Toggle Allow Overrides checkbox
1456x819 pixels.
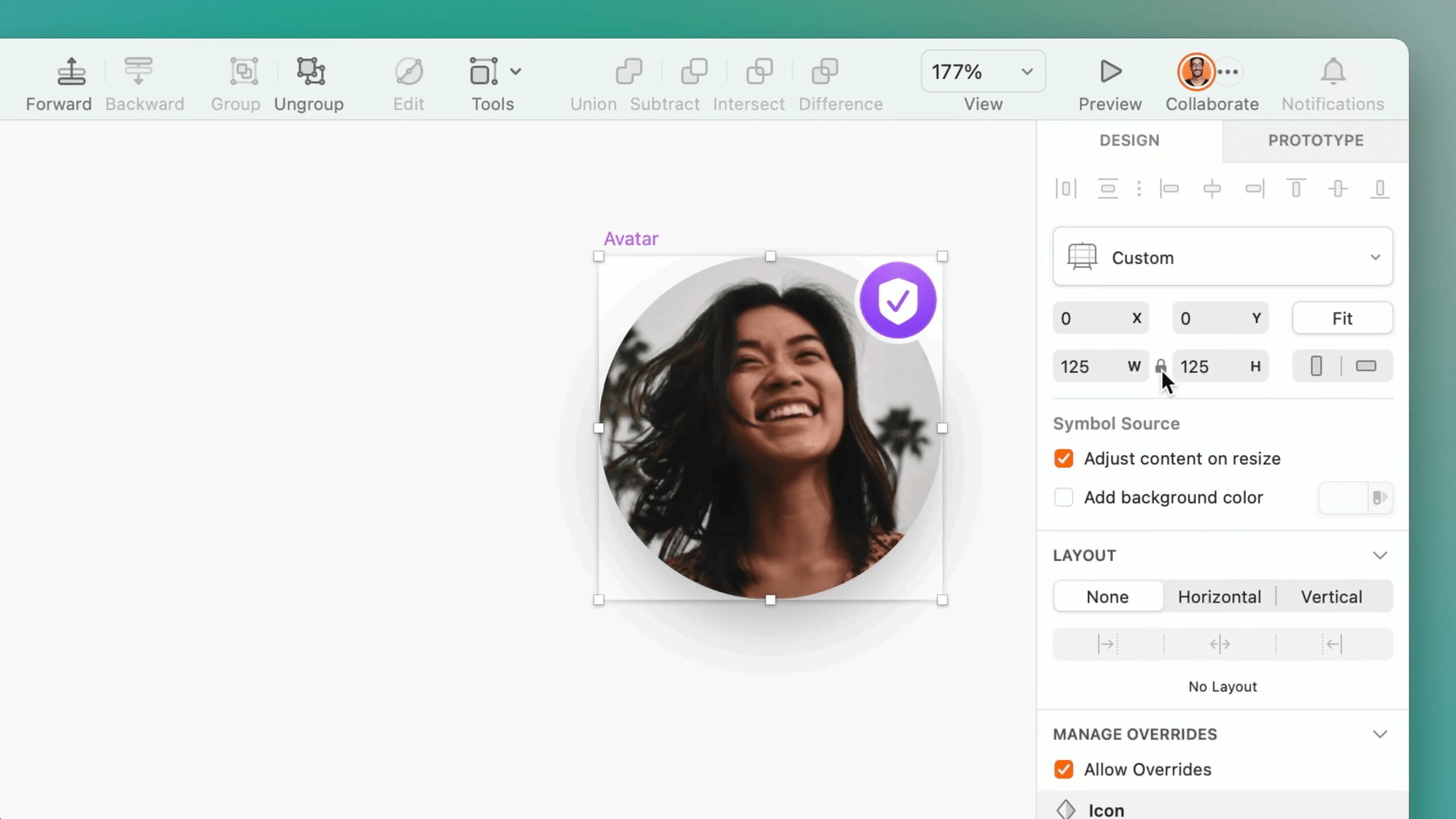coord(1064,769)
